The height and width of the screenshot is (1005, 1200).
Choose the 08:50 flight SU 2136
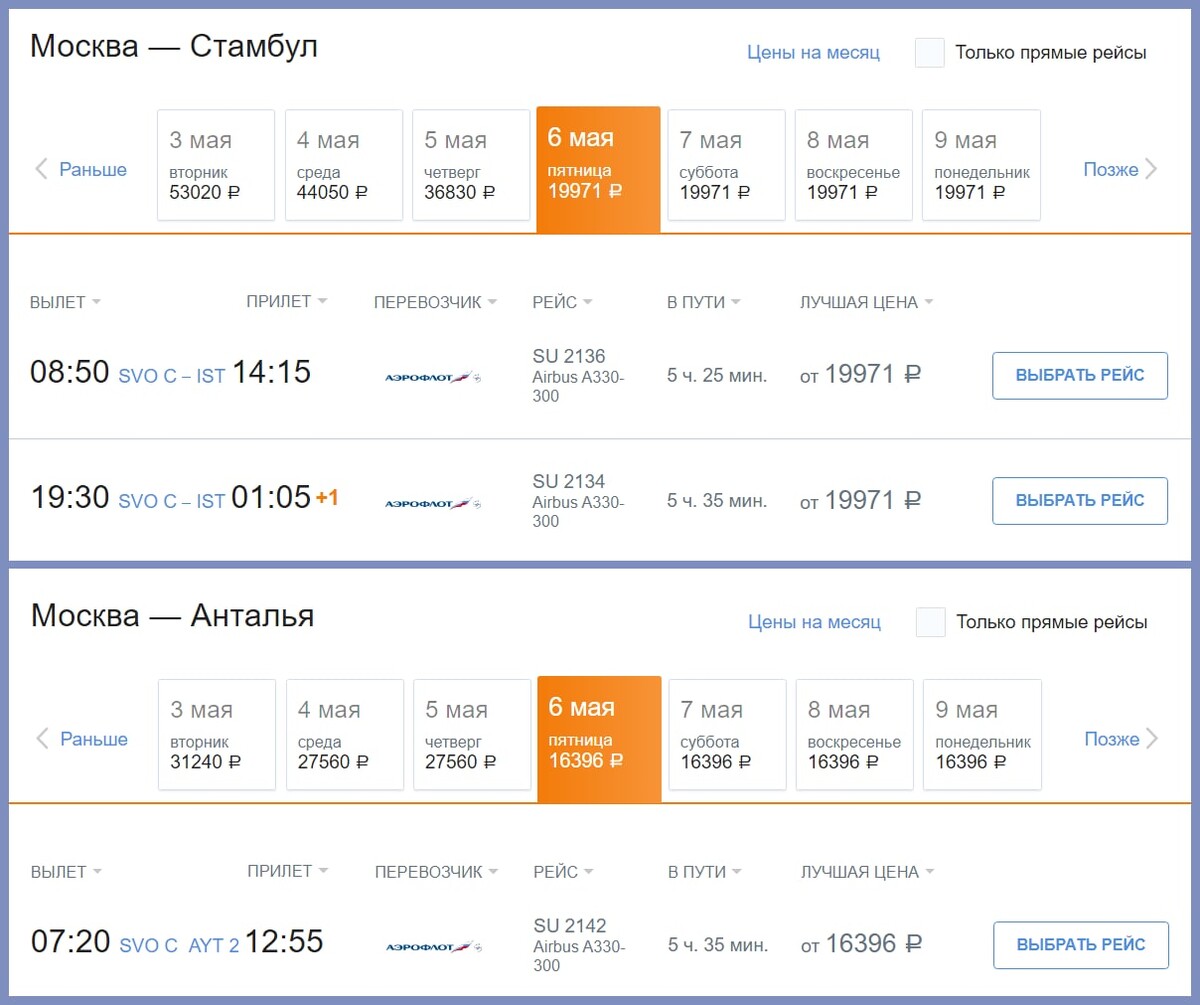[x=1080, y=376]
